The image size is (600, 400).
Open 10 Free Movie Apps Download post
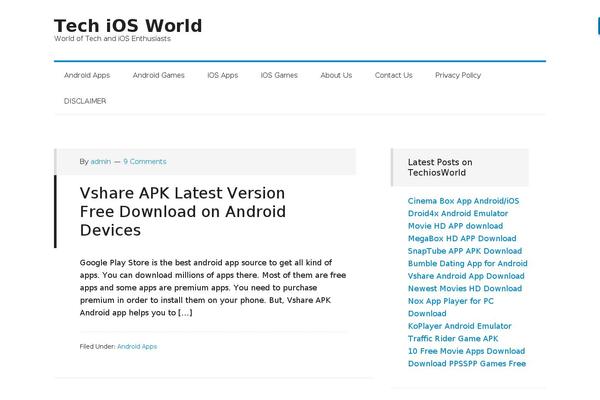466,351
